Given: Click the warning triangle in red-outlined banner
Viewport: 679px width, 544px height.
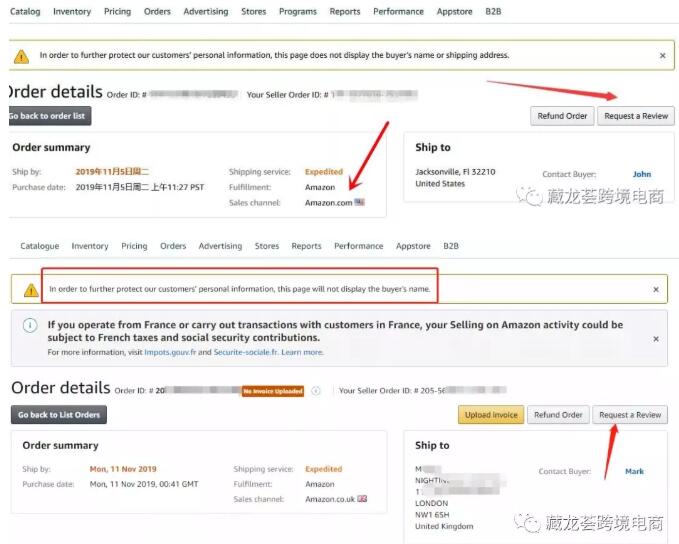Looking at the screenshot, I should click(31, 289).
